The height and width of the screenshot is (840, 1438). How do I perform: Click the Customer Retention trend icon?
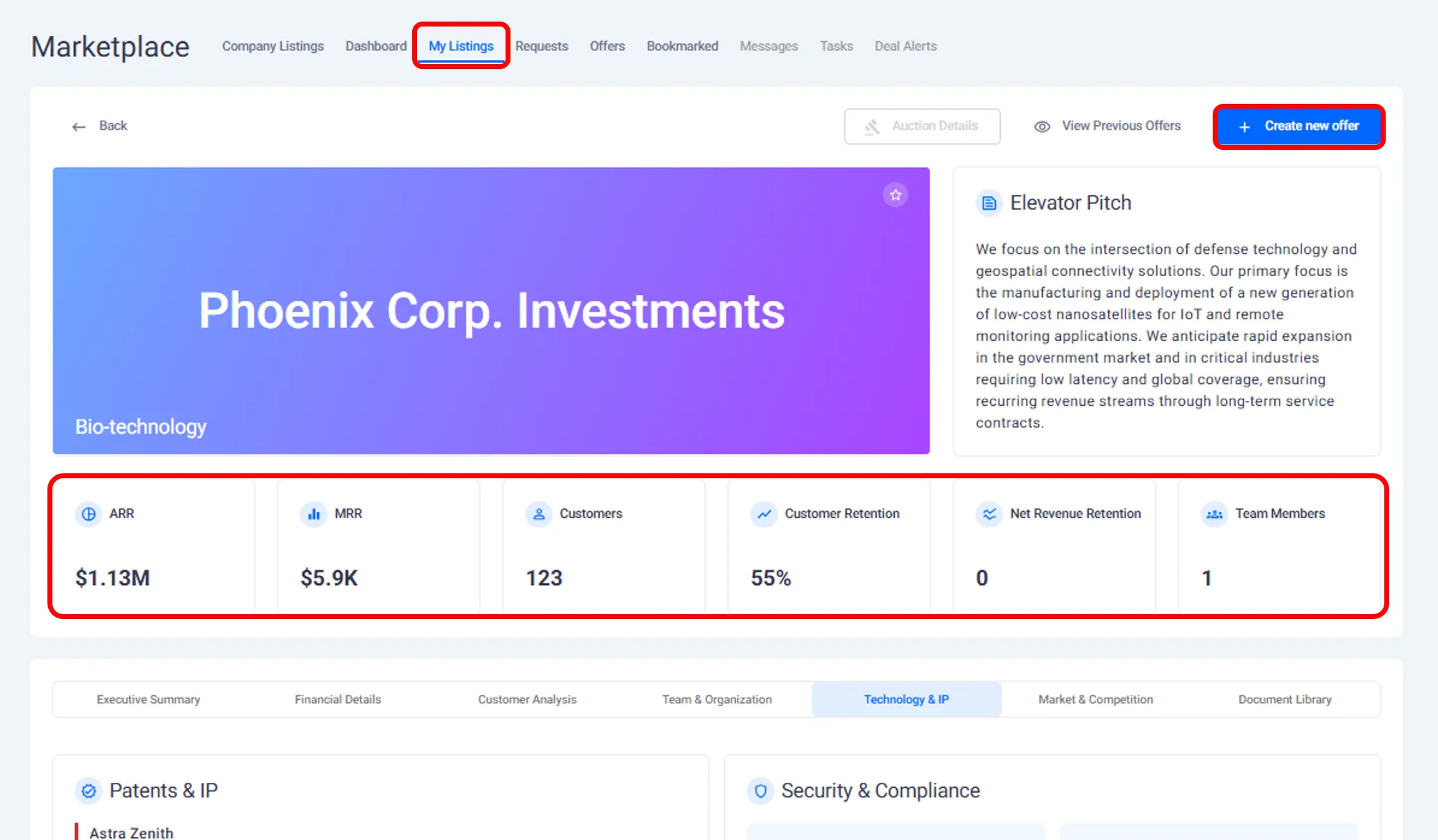764,514
